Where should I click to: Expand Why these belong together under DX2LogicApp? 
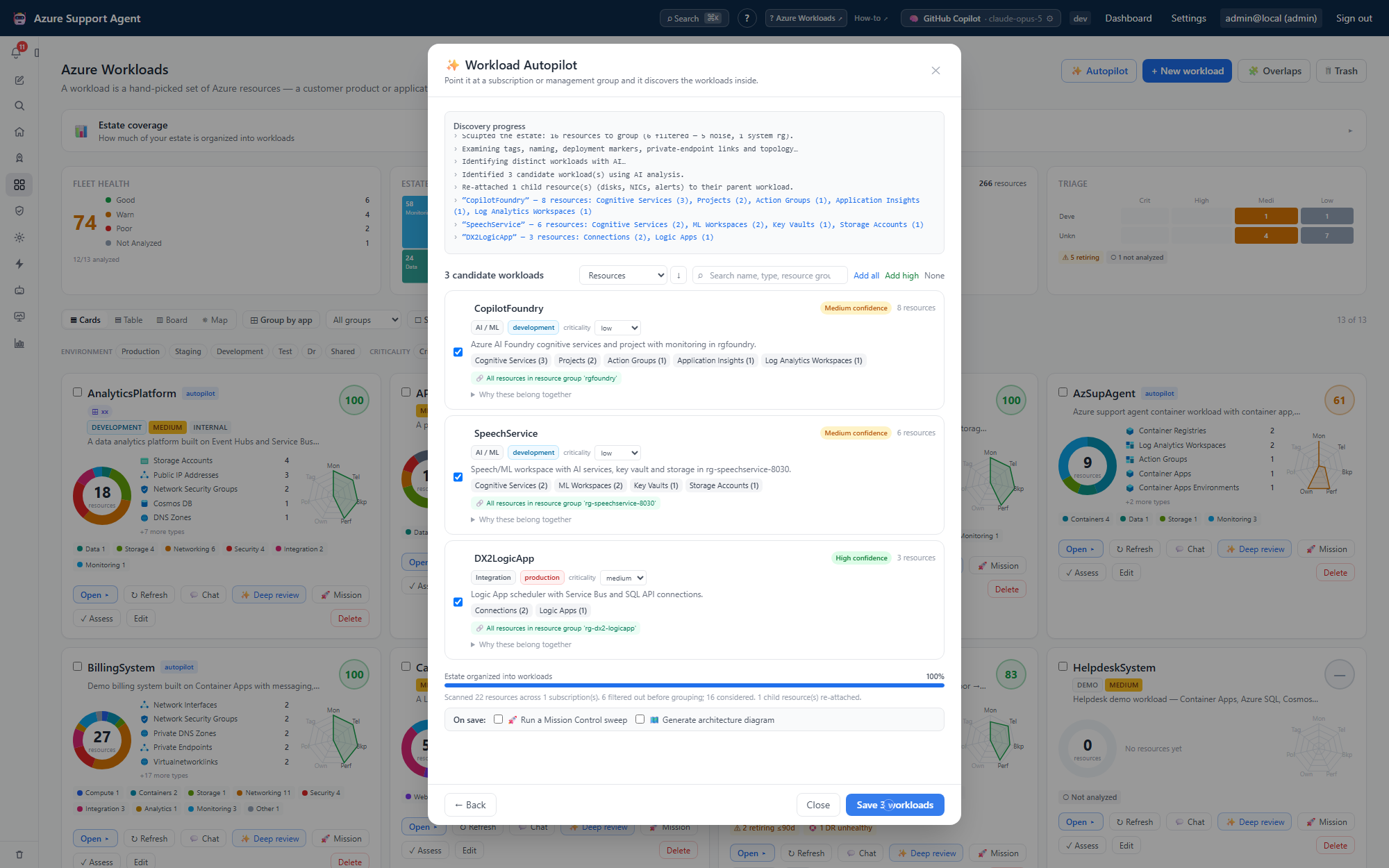point(521,644)
